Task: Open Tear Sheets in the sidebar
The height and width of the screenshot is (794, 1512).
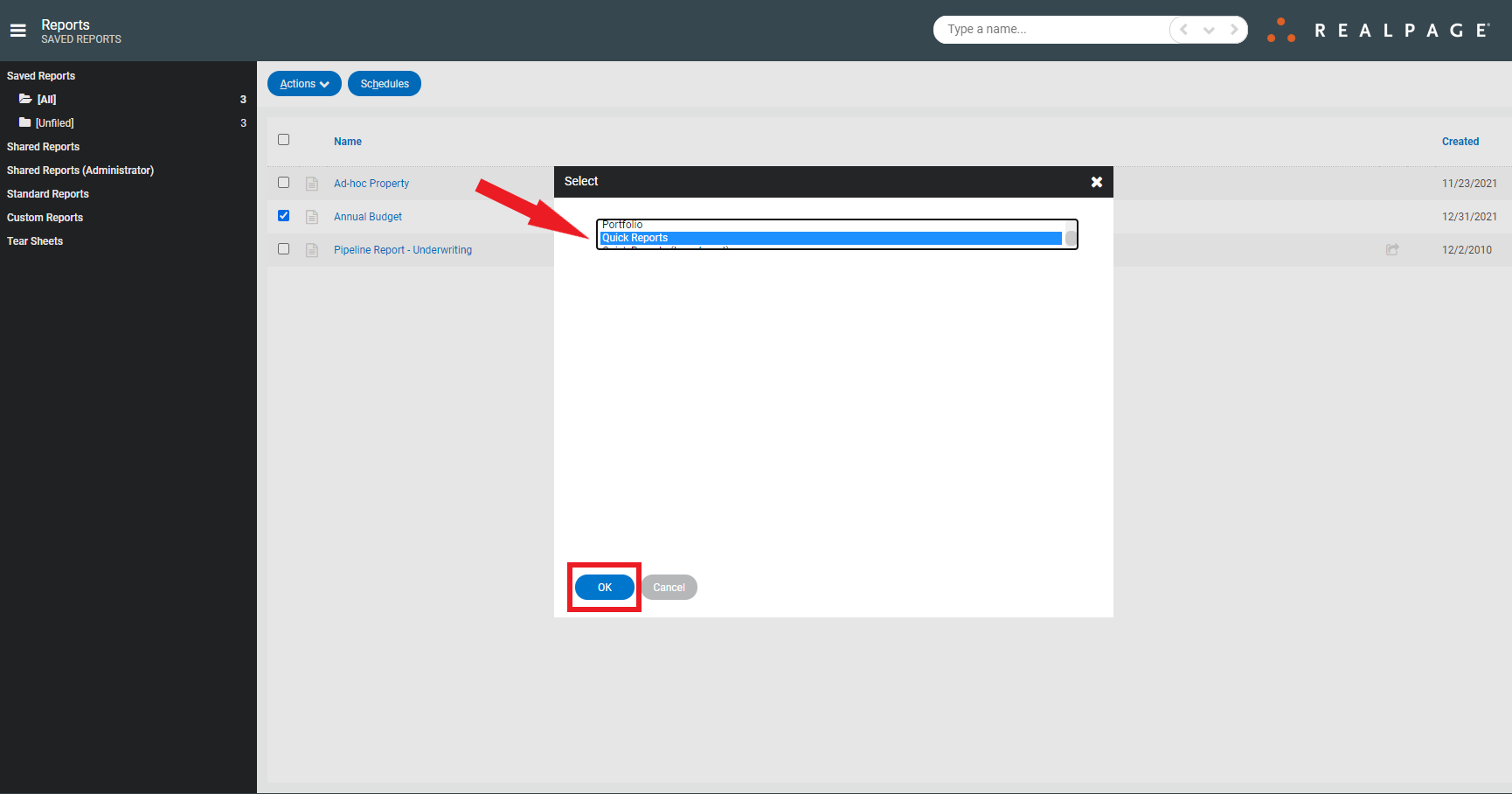Action: pos(35,241)
